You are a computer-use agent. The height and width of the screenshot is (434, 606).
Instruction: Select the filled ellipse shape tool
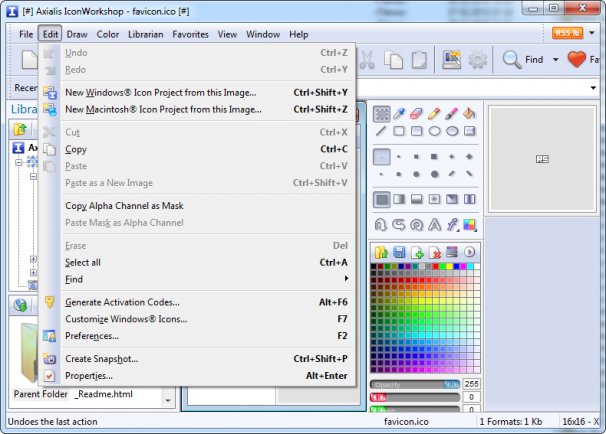pos(452,131)
